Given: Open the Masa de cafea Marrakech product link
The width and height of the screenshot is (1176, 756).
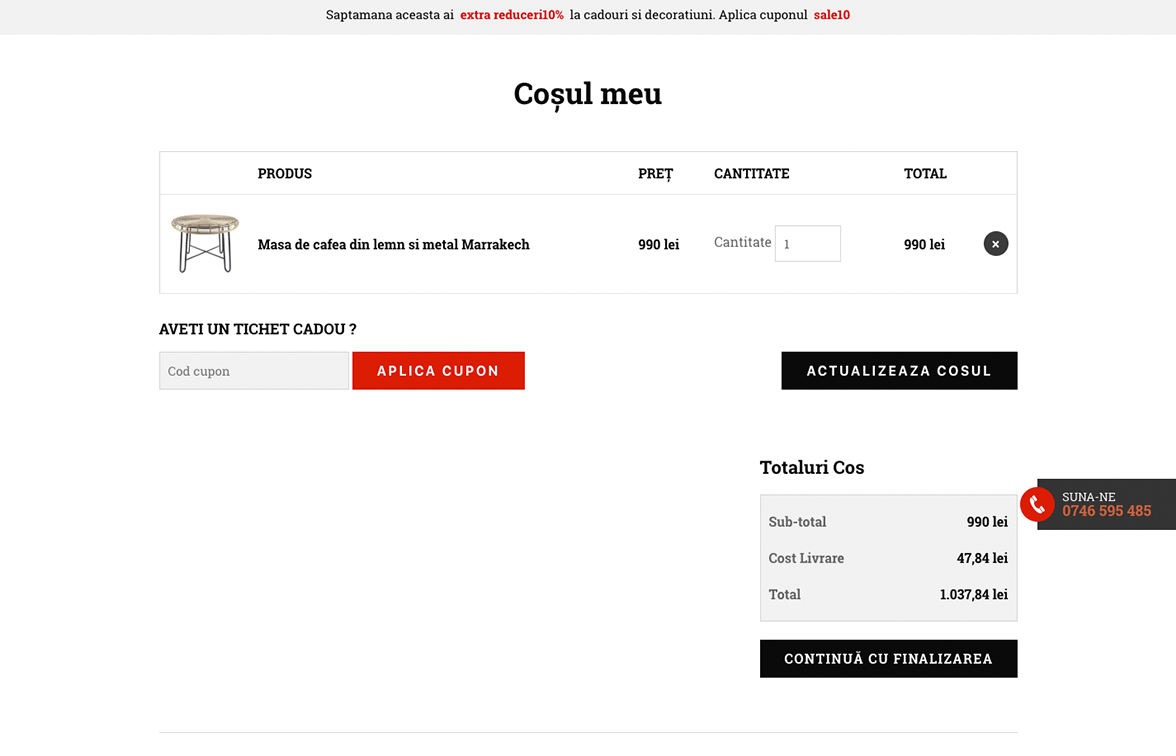Looking at the screenshot, I should (393, 244).
